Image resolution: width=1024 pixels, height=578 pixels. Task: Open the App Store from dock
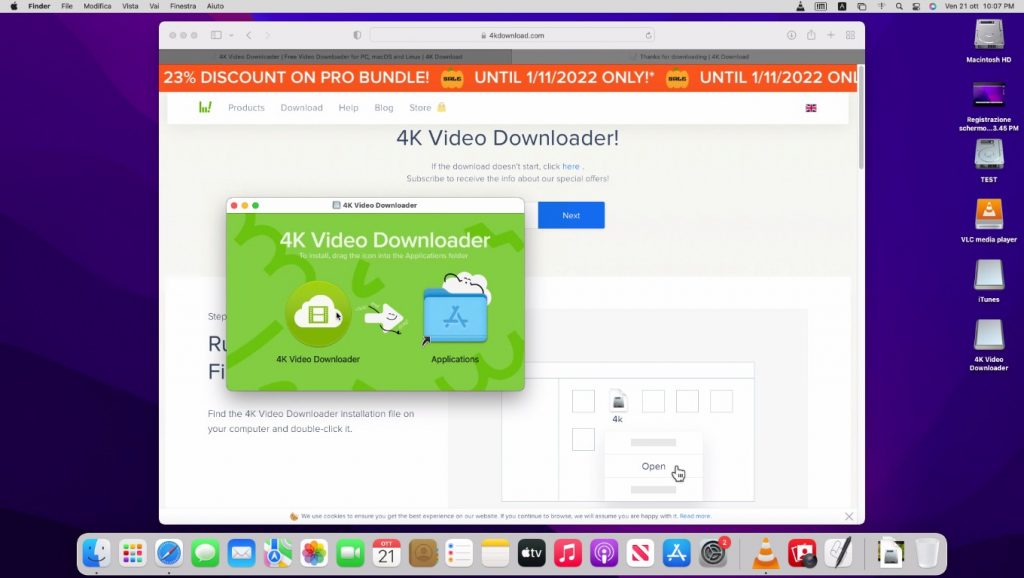point(677,553)
